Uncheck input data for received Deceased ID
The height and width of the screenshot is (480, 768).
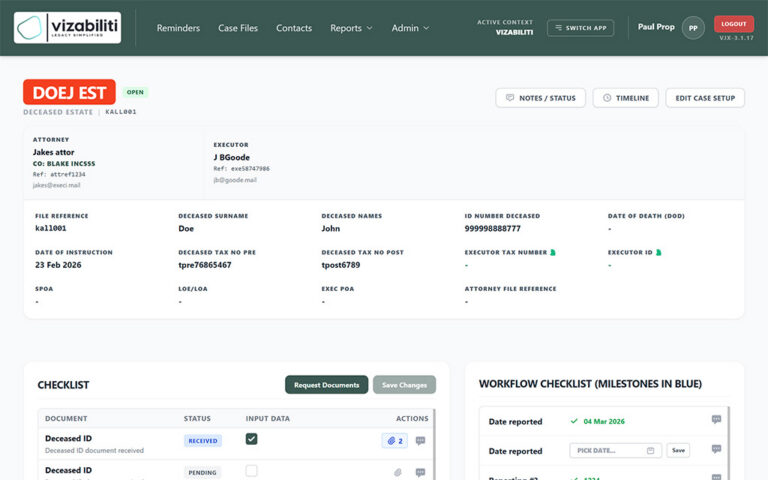click(x=251, y=439)
